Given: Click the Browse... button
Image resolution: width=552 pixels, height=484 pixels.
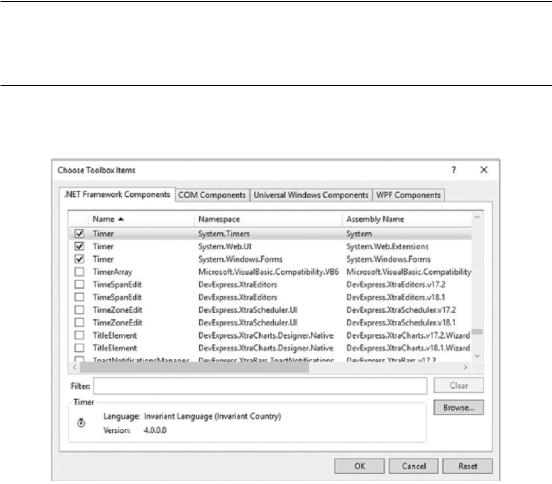Looking at the screenshot, I should pos(459,407).
